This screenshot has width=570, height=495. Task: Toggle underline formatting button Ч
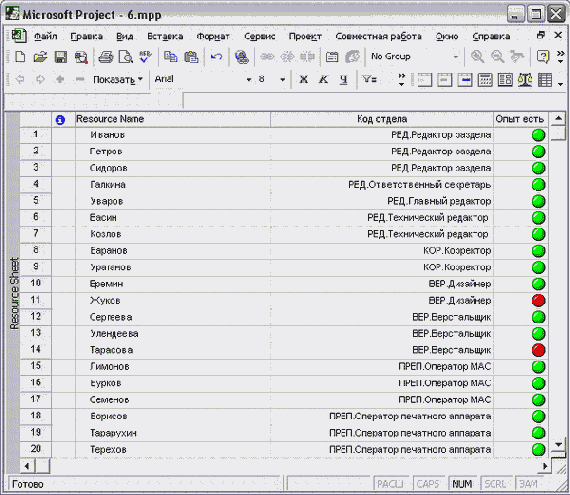pyautogui.click(x=343, y=79)
